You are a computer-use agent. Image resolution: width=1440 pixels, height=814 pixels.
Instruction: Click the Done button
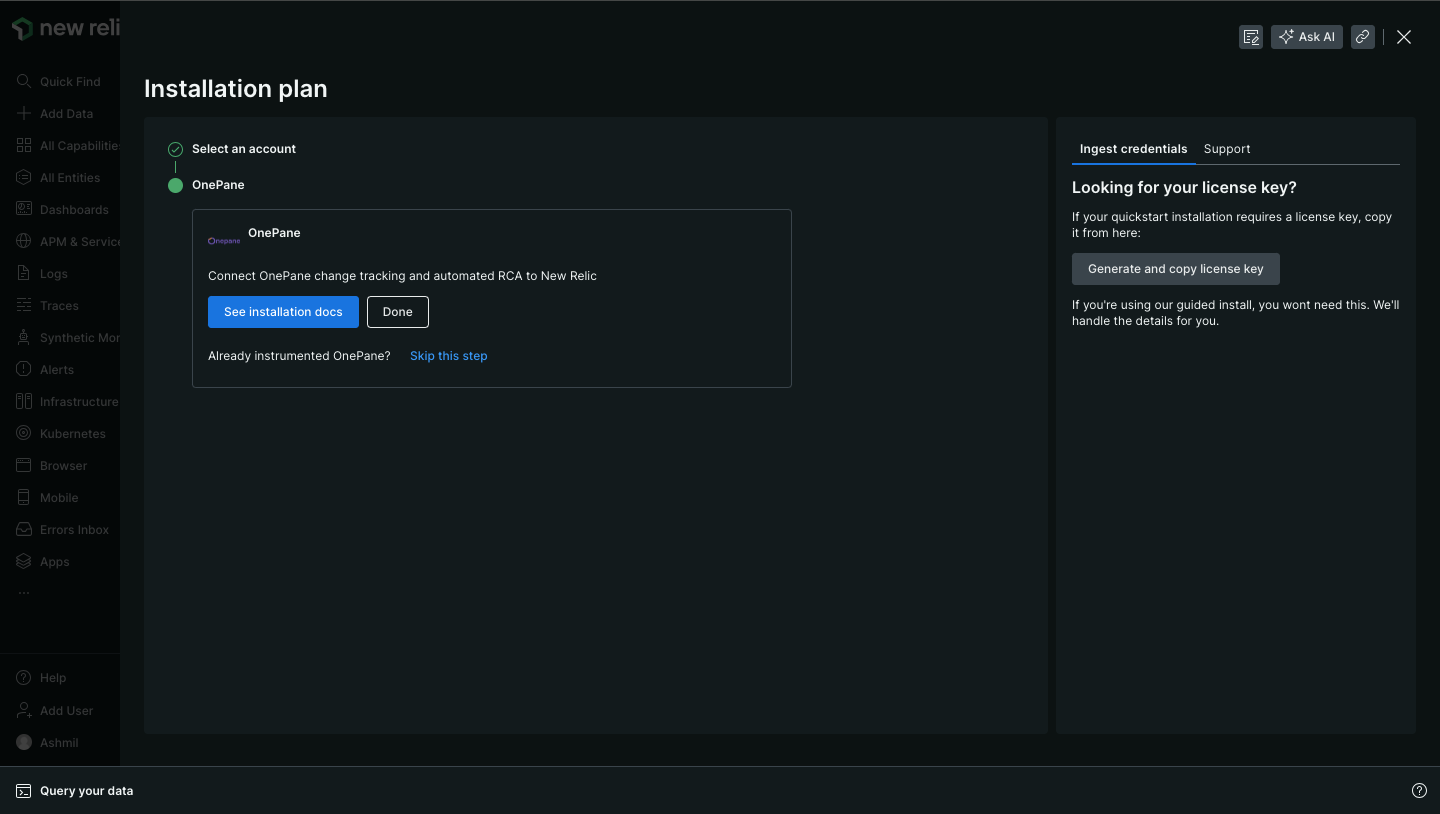(x=398, y=312)
